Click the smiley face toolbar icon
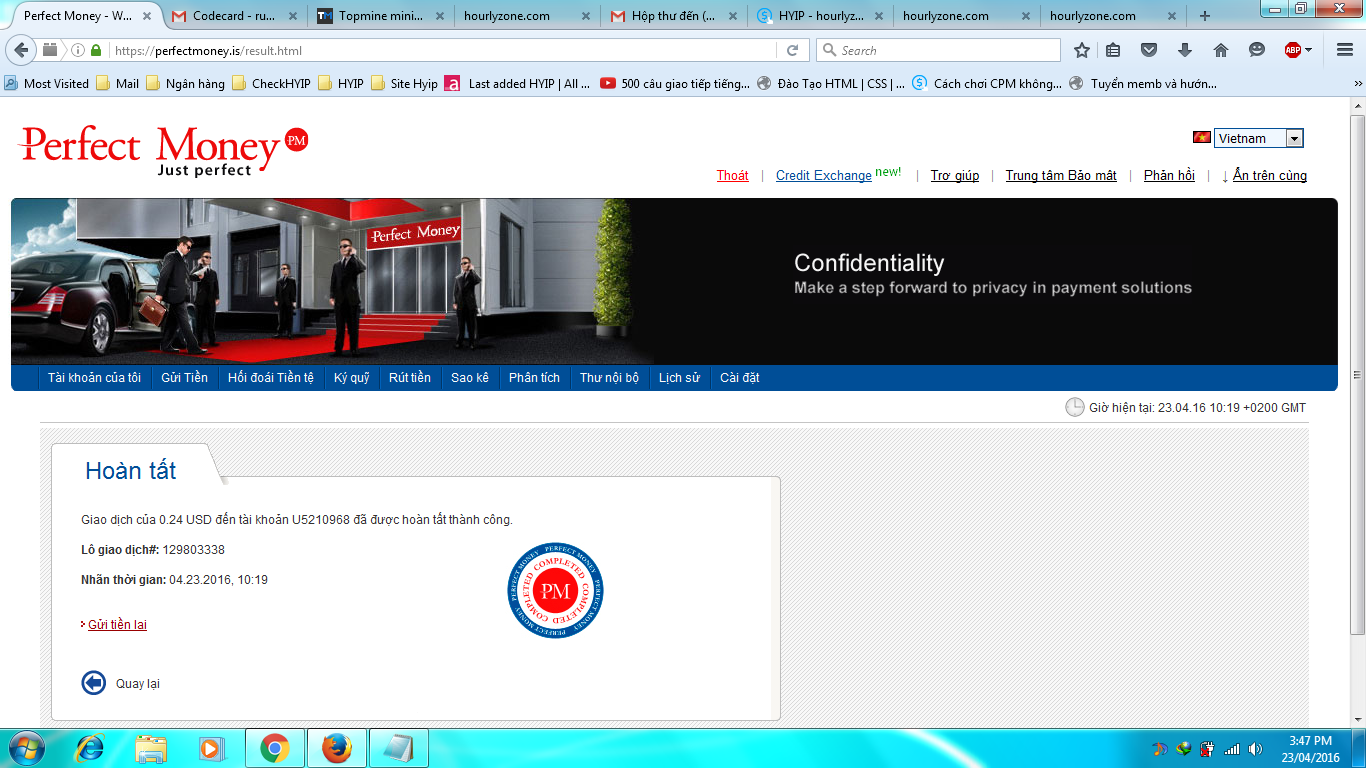The height and width of the screenshot is (768, 1366). coord(1257,50)
